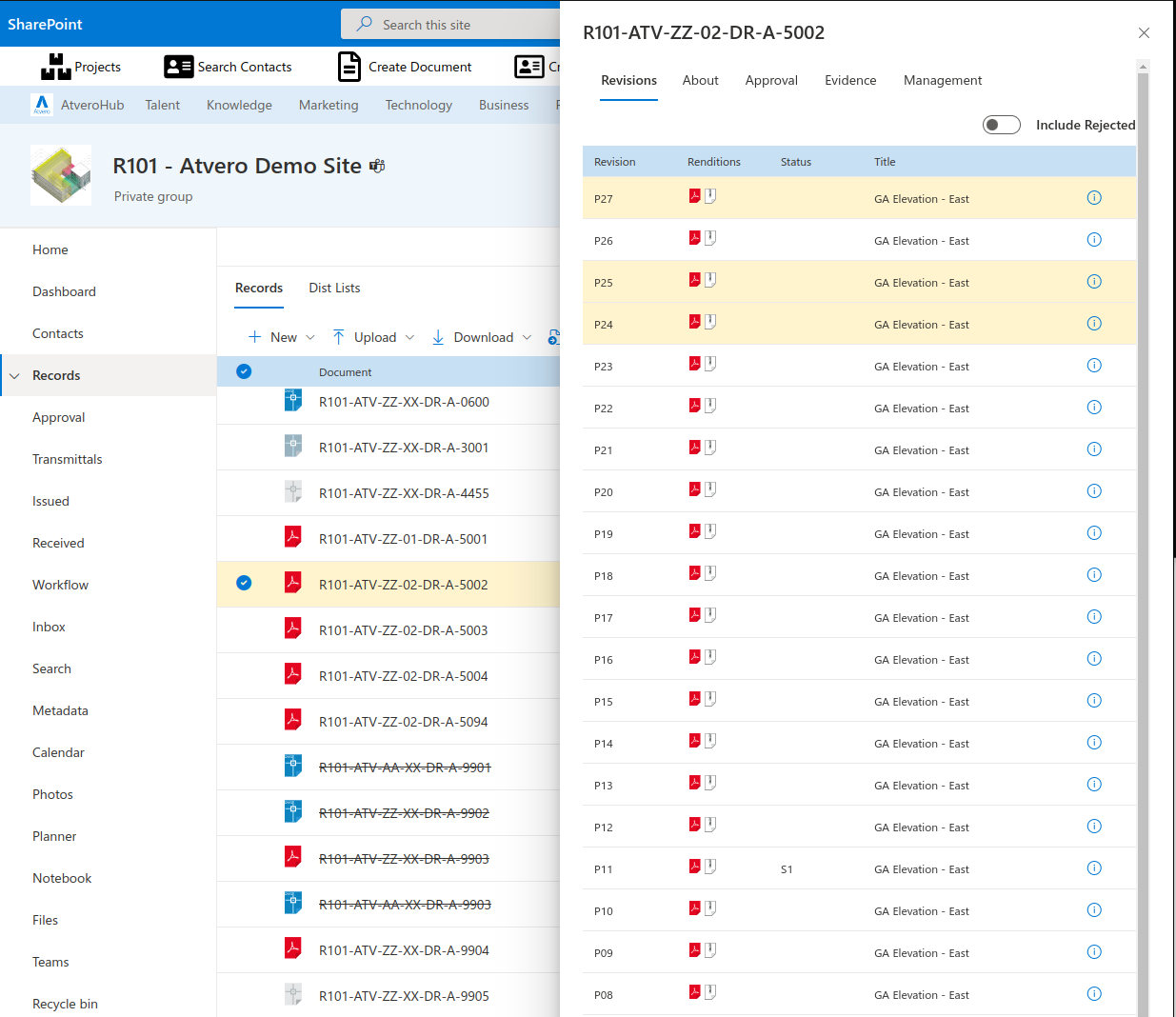Click the AtveroHub logo icon
1176x1017 pixels.
pyautogui.click(x=42, y=105)
